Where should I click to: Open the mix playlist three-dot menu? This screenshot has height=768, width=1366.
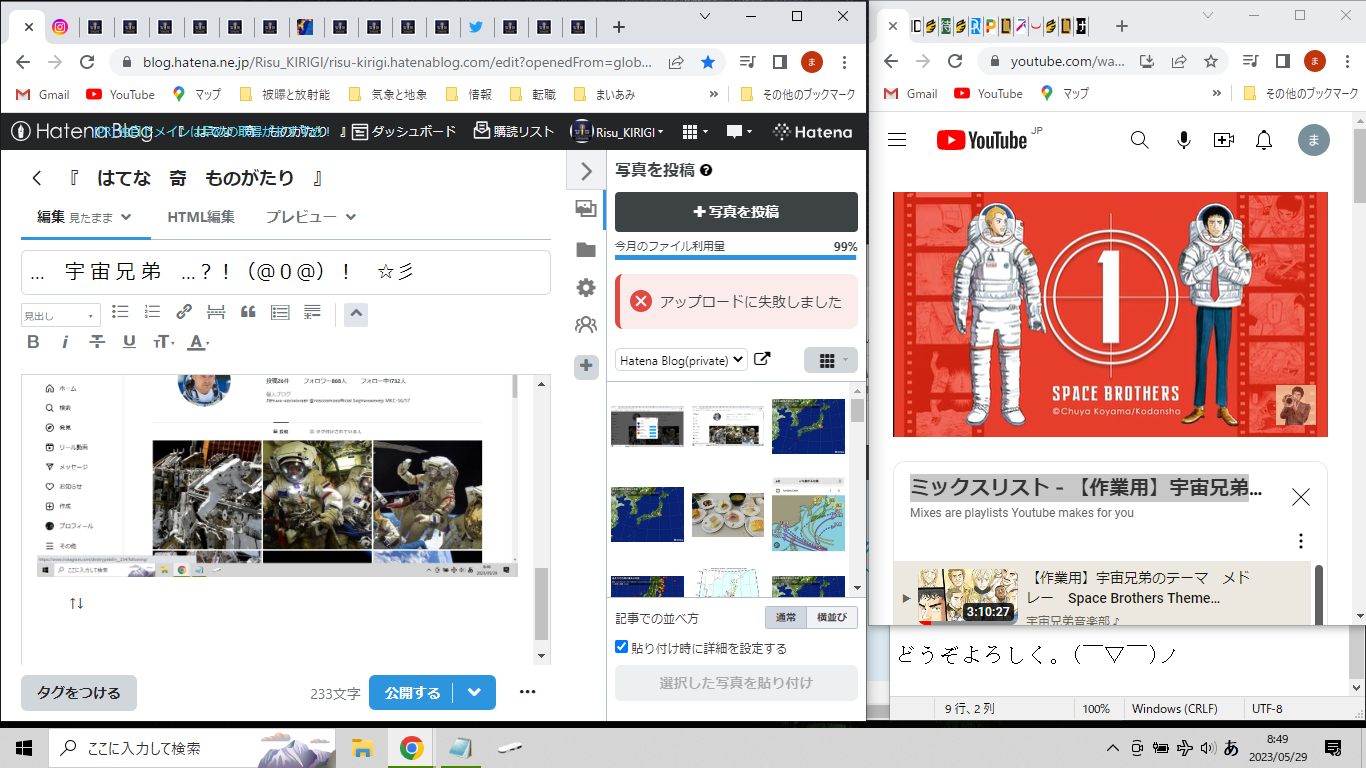(x=1300, y=541)
